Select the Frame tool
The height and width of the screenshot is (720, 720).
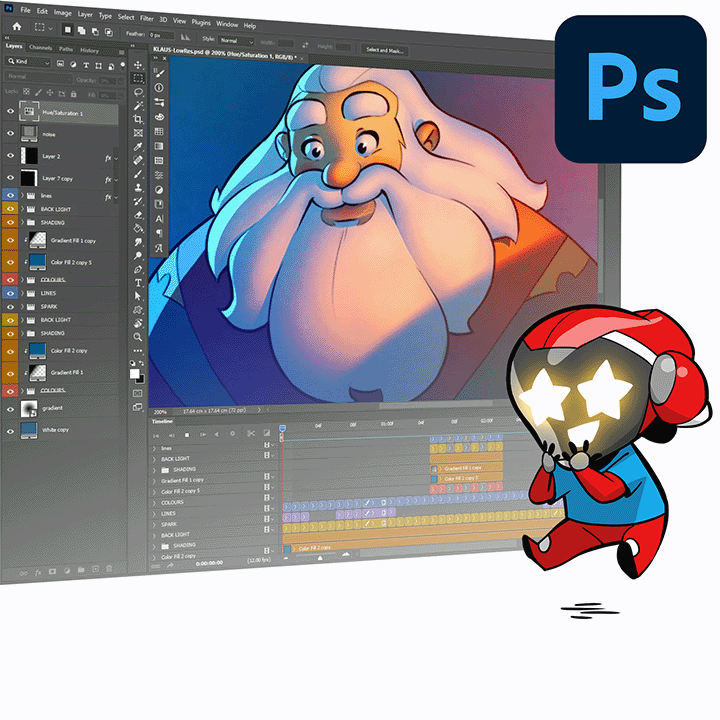pyautogui.click(x=138, y=133)
